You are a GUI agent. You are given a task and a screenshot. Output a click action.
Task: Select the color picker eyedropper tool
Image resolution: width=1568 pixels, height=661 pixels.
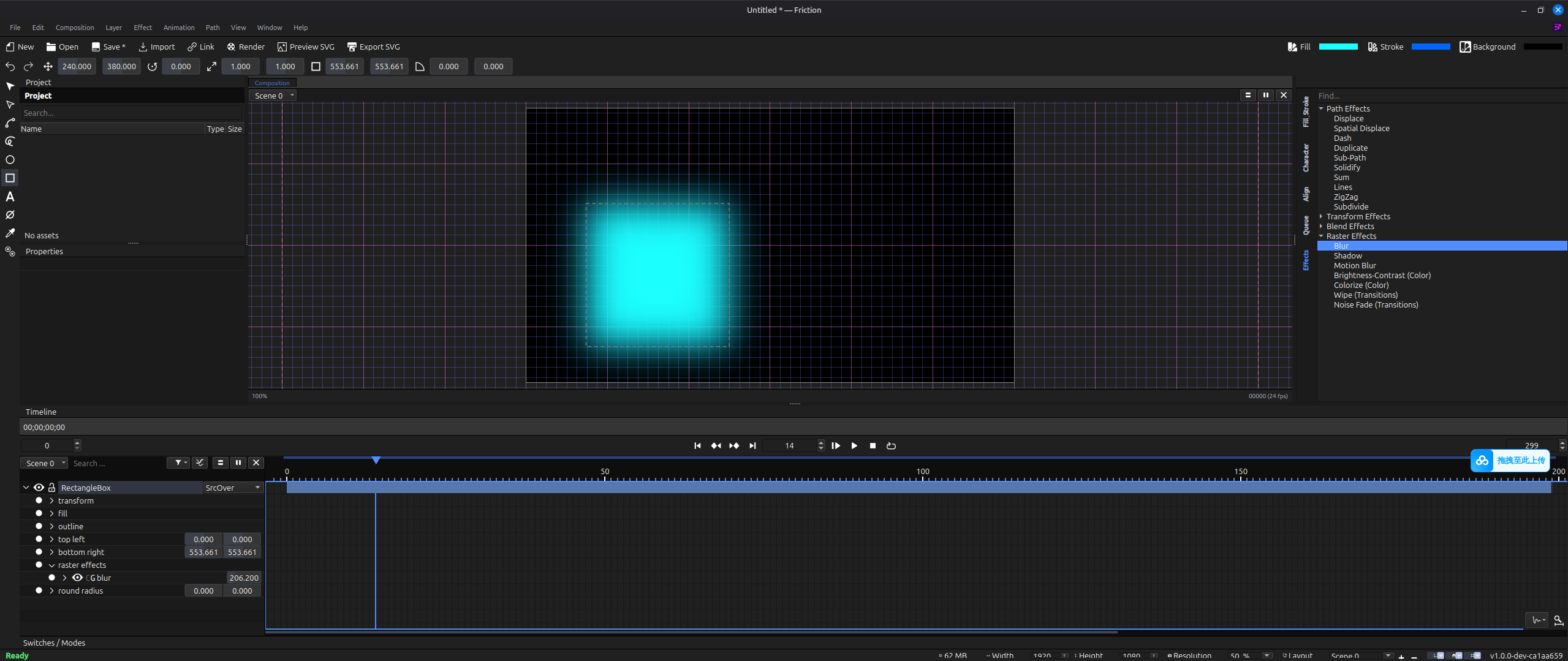(x=10, y=233)
